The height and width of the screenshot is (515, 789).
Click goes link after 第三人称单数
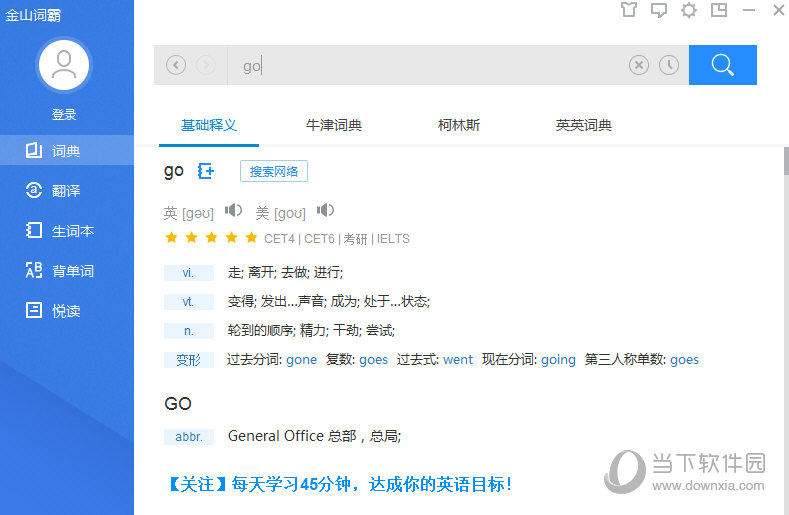(x=684, y=360)
